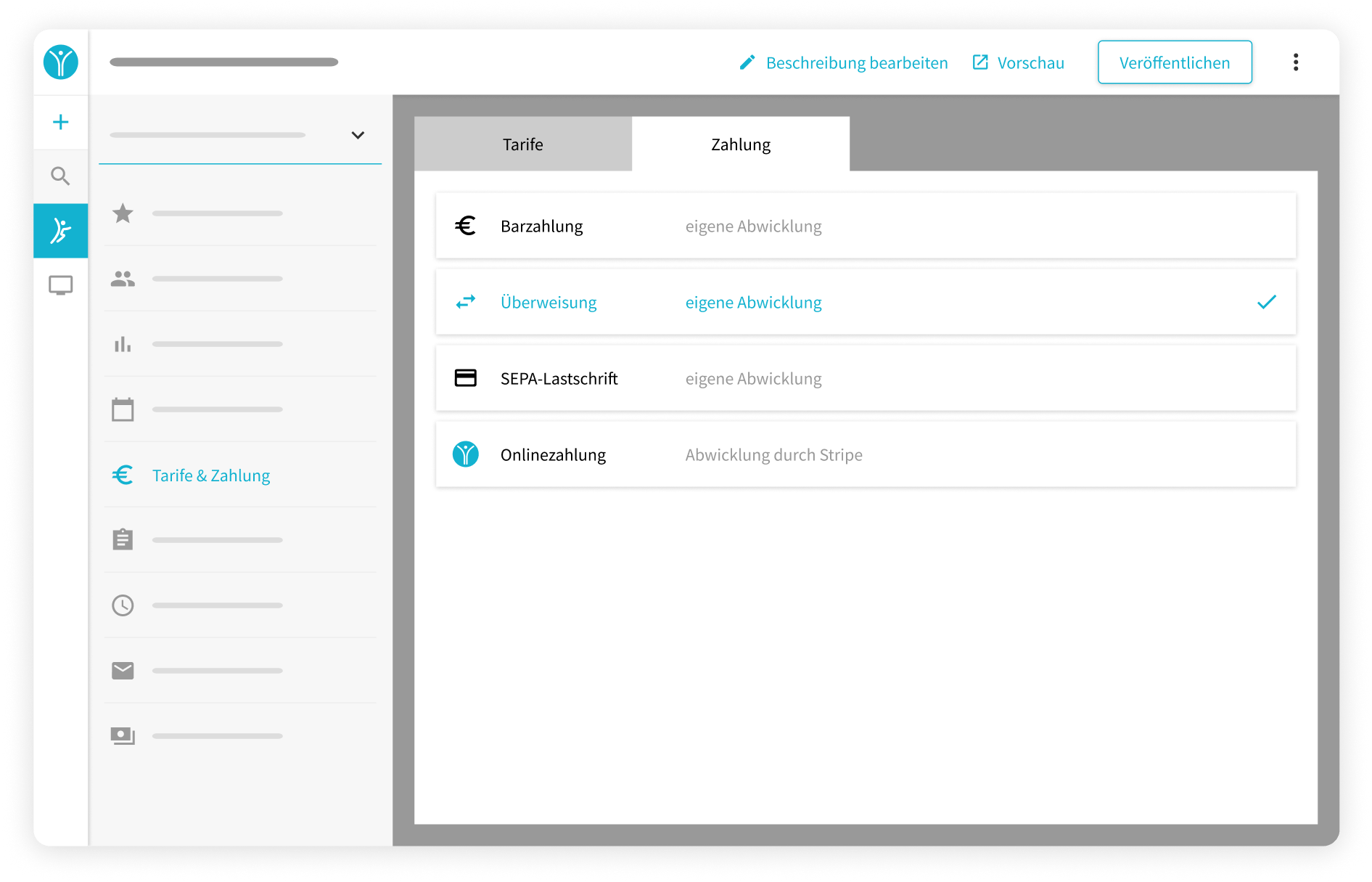Click the clock icon in the sidebar

click(123, 605)
